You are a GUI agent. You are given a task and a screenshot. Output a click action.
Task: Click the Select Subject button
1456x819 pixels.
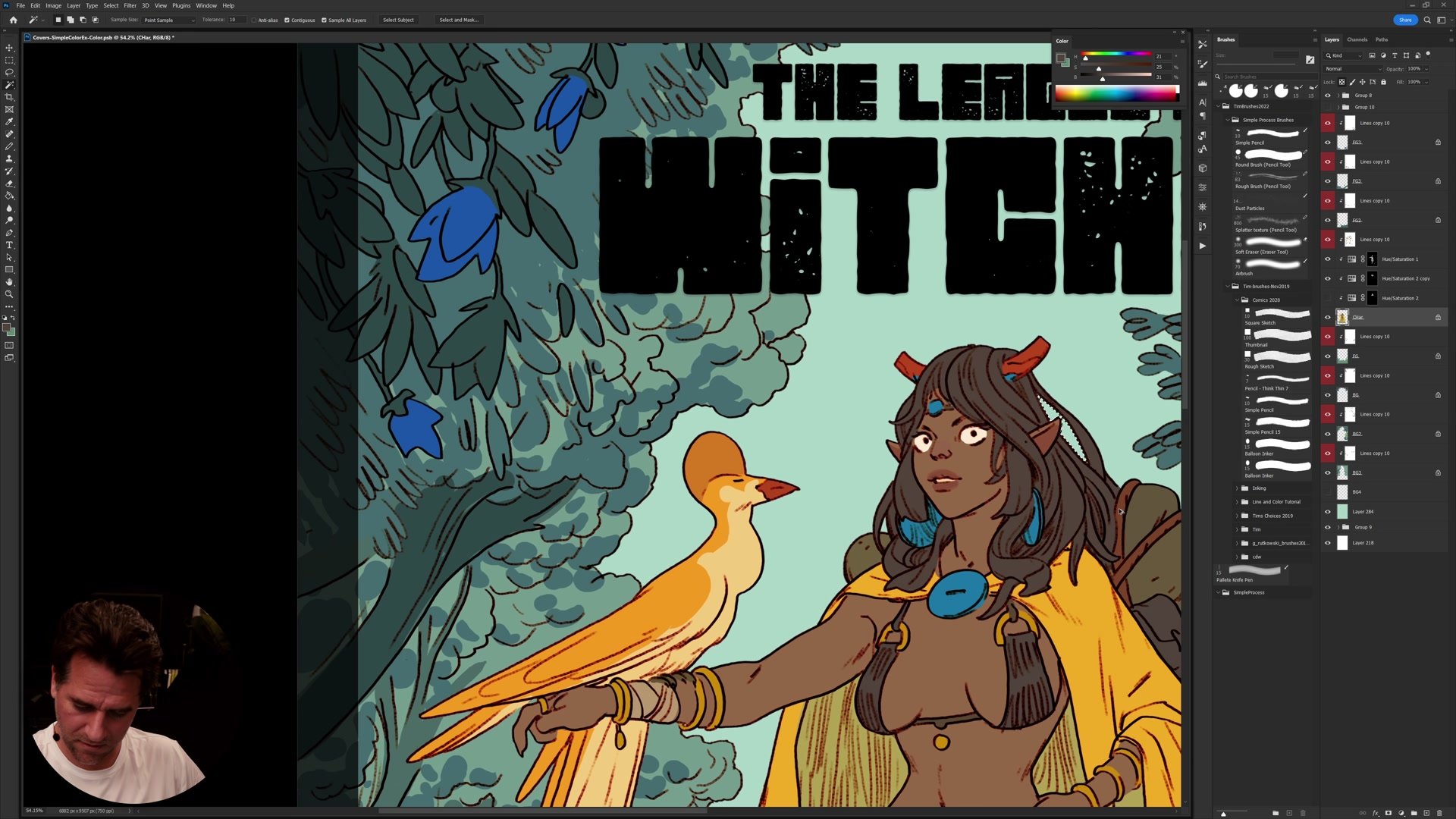point(398,20)
